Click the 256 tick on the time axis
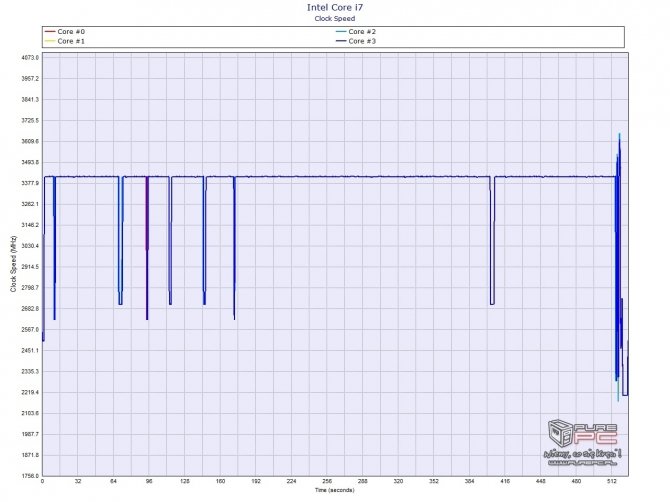Screen dimensions: 670x502 tap(327, 481)
